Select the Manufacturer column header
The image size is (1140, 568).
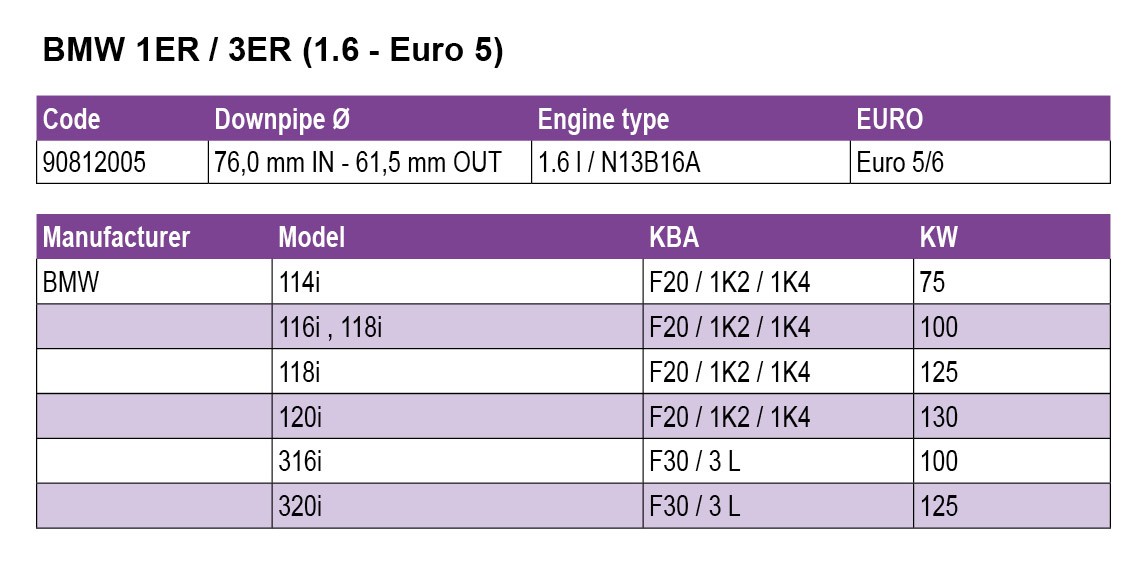116,237
